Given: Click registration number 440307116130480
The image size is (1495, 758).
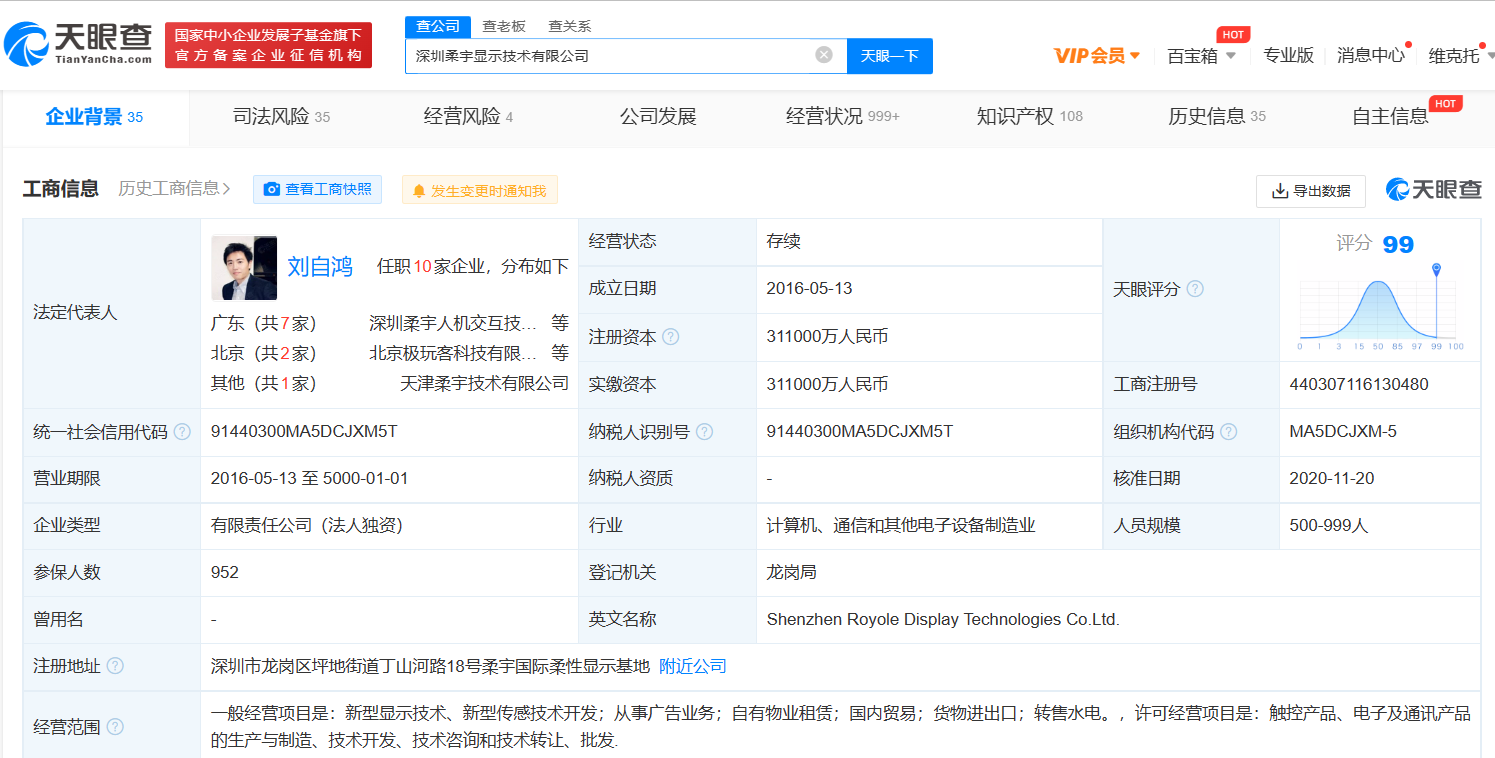Looking at the screenshot, I should coord(1359,384).
